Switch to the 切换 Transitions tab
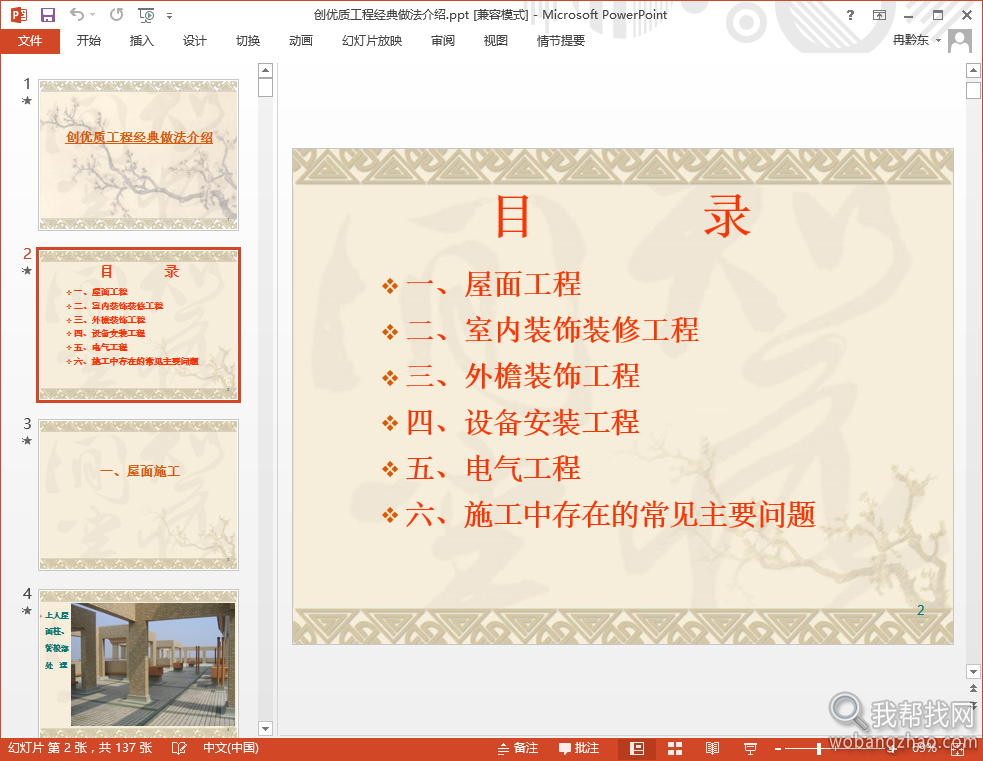 248,41
